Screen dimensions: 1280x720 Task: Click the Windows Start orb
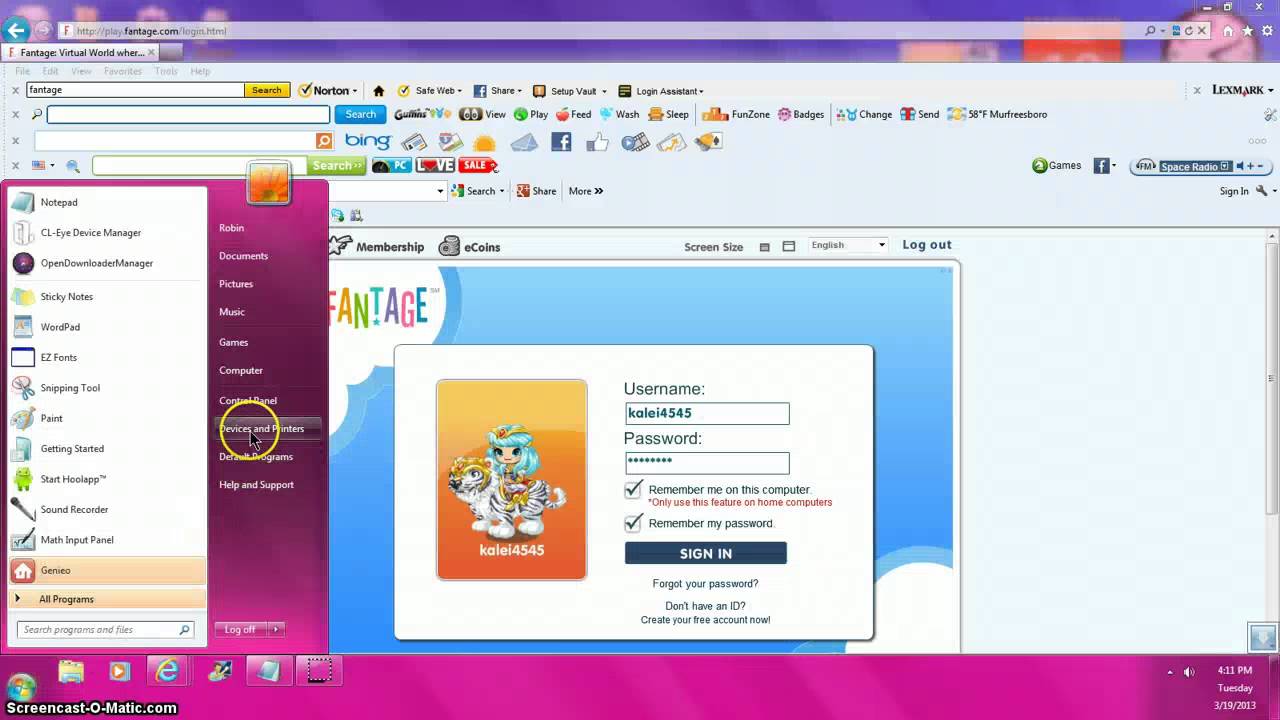(x=21, y=687)
